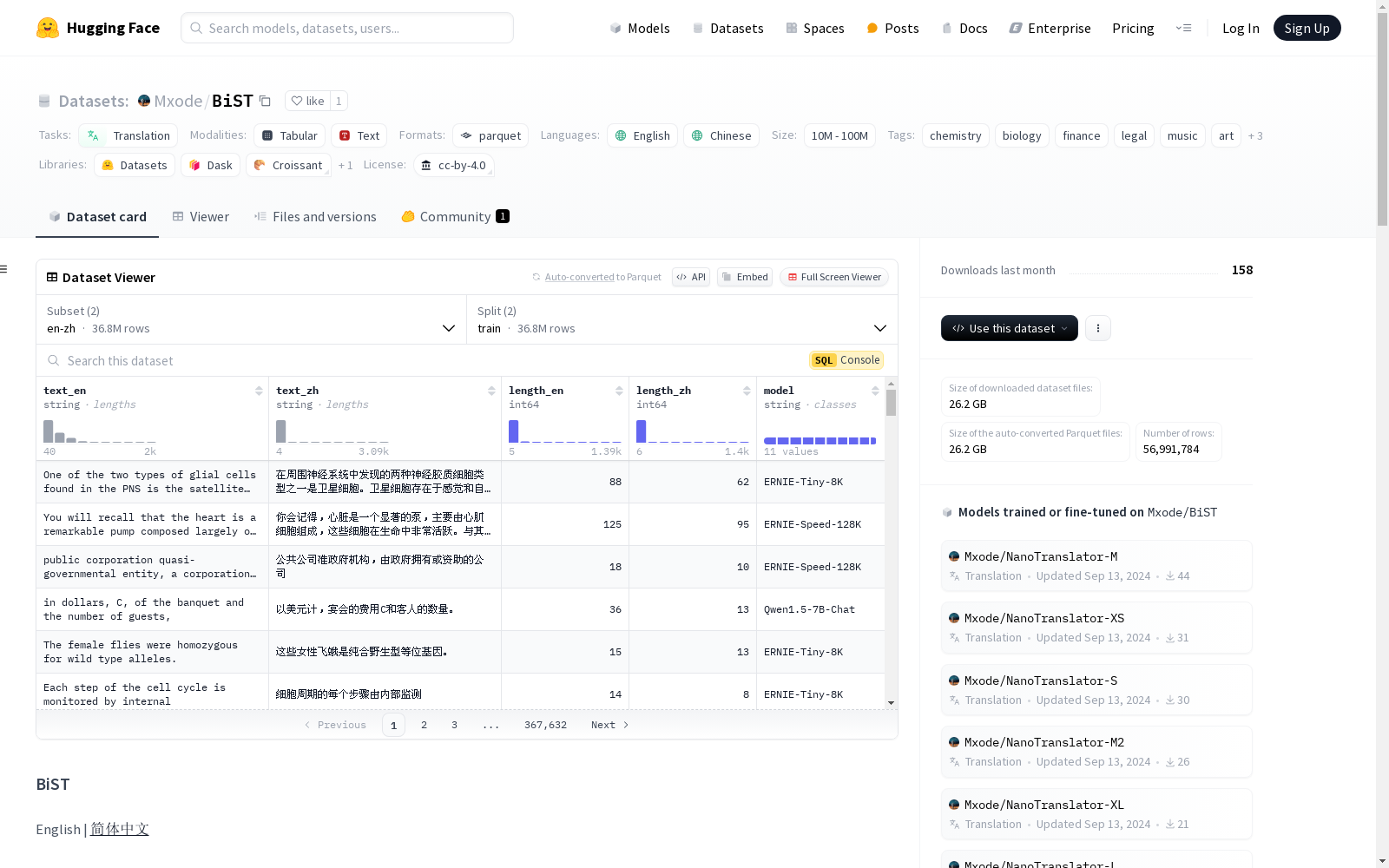
Task: Click the Croissant library tag
Action: (288, 165)
